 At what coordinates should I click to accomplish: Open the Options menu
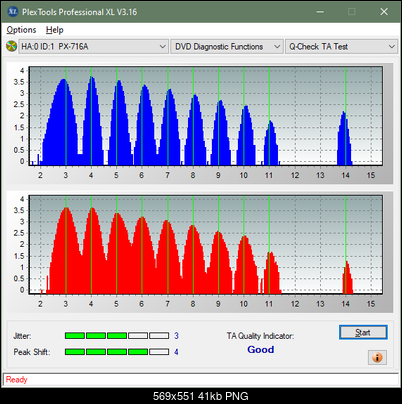(21, 30)
